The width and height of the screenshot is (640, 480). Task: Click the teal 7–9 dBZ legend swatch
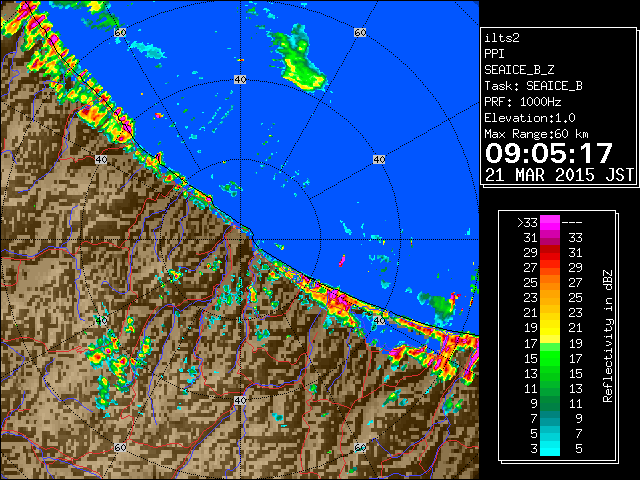click(549, 418)
